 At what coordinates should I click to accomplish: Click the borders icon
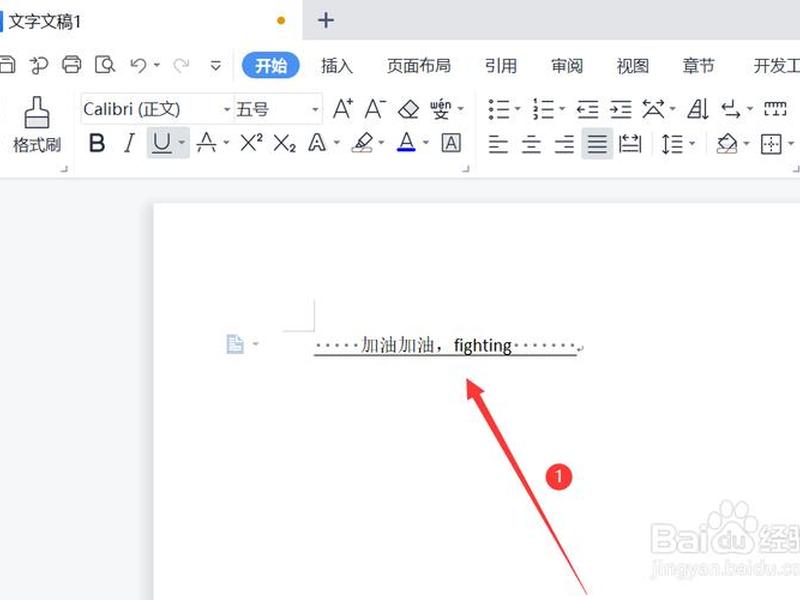(771, 144)
